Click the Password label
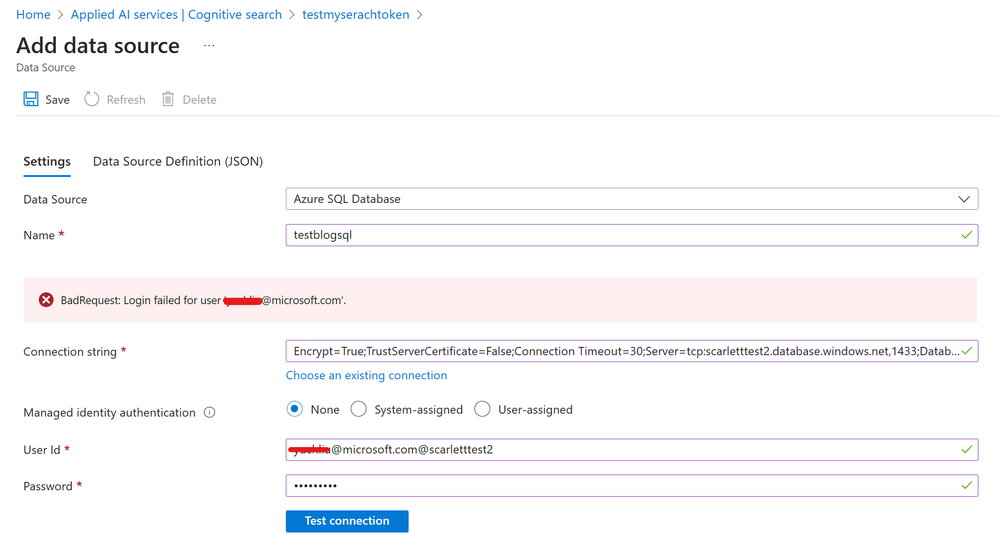The width and height of the screenshot is (999, 540). click(x=48, y=486)
